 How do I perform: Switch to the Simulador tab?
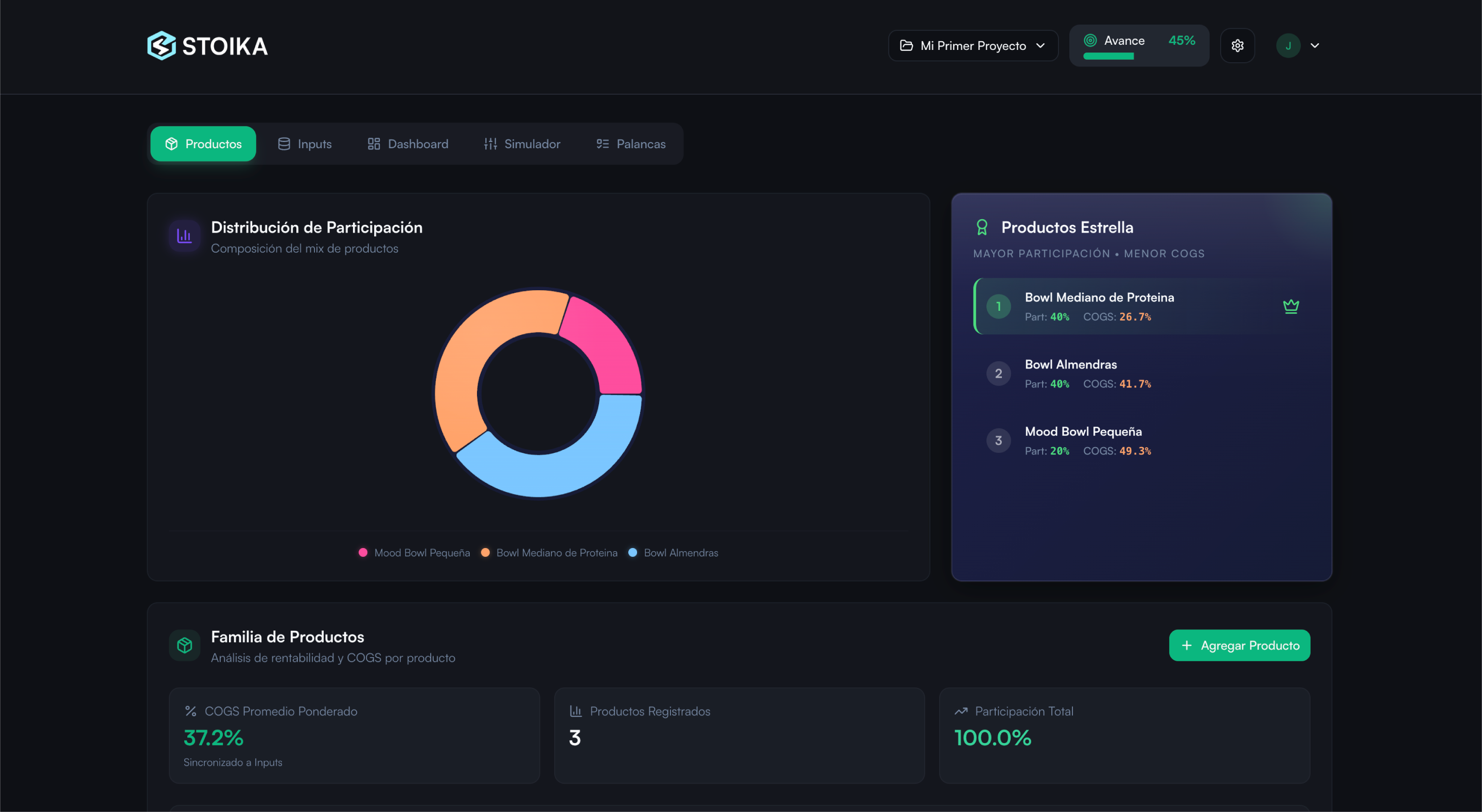coord(521,144)
